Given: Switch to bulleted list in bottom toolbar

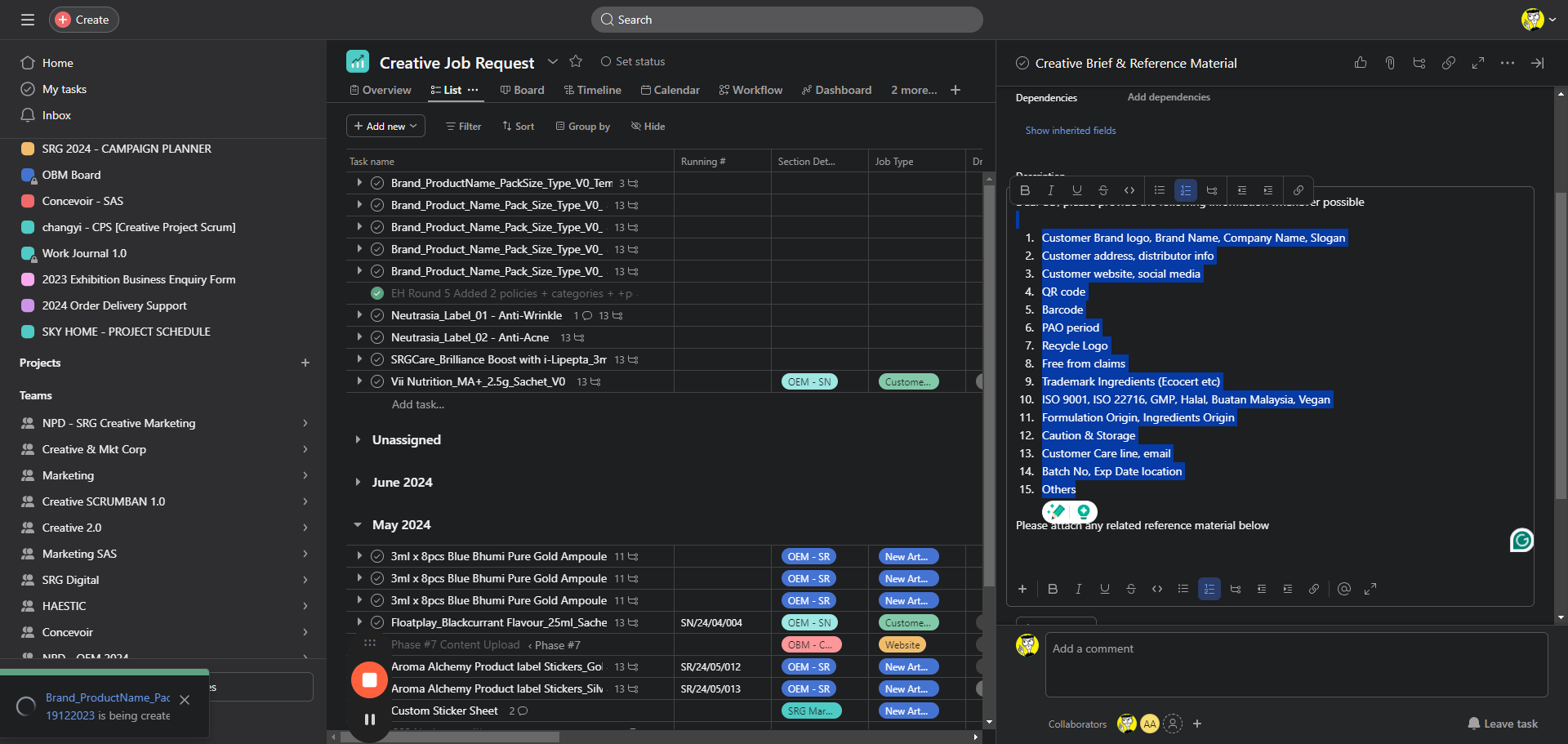Looking at the screenshot, I should click(x=1183, y=589).
